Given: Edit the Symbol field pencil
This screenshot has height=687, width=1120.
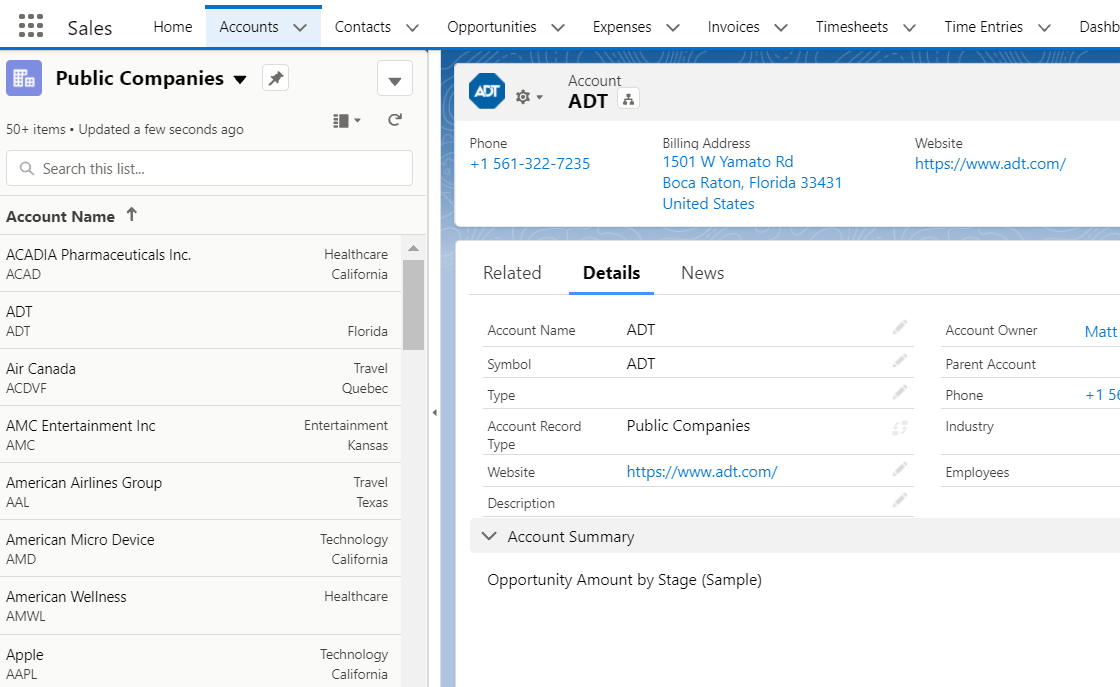Looking at the screenshot, I should tap(899, 361).
